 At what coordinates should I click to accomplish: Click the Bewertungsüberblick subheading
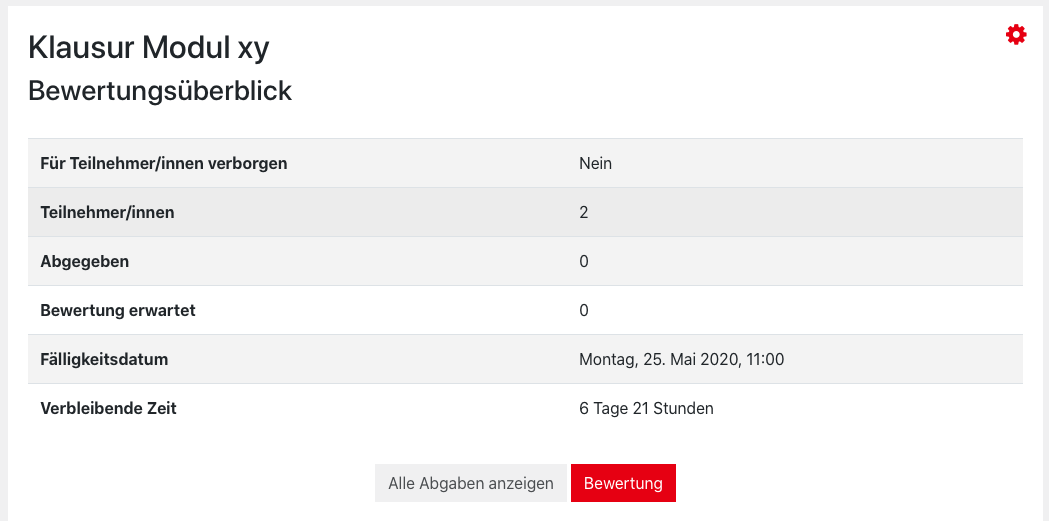pyautogui.click(x=160, y=91)
